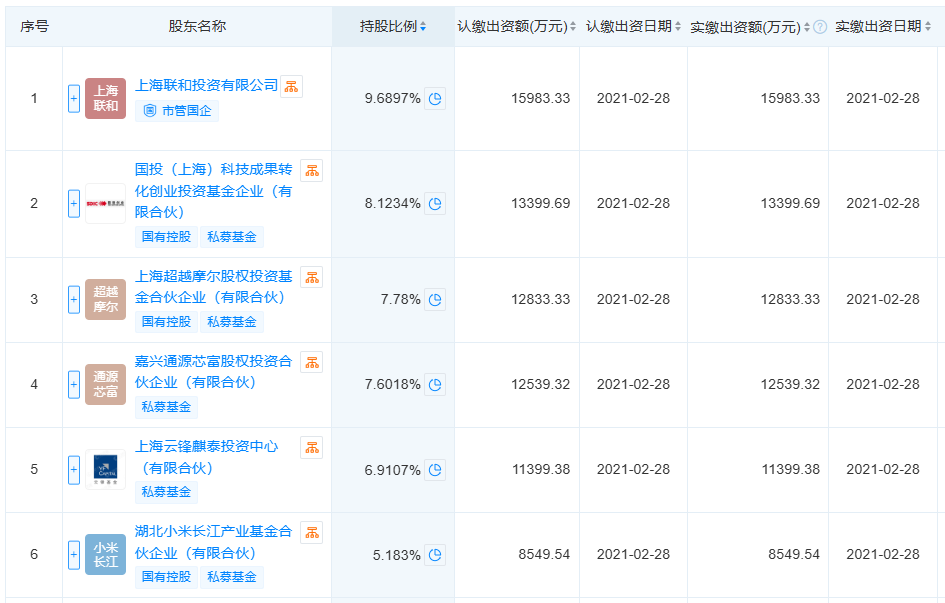Click 私募基金 tag in row 3
Viewport: 945px width, 603px height.
coord(232,322)
